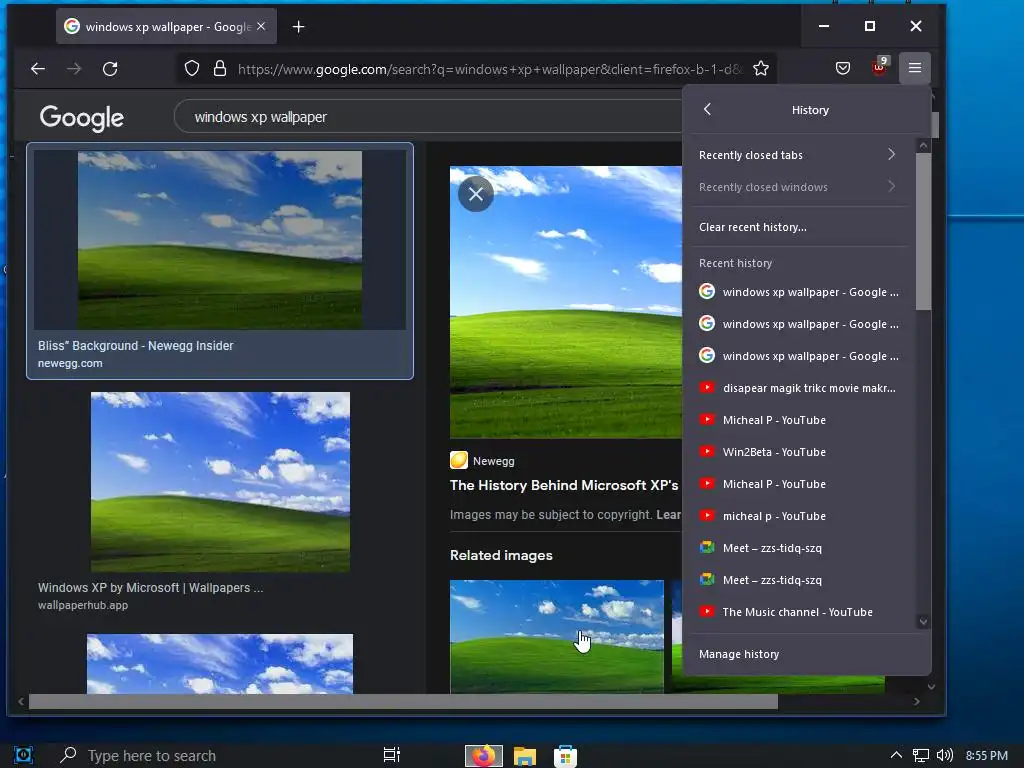Click the 8:55 PM taskbar clock
Image resolution: width=1024 pixels, height=768 pixels.
(987, 756)
